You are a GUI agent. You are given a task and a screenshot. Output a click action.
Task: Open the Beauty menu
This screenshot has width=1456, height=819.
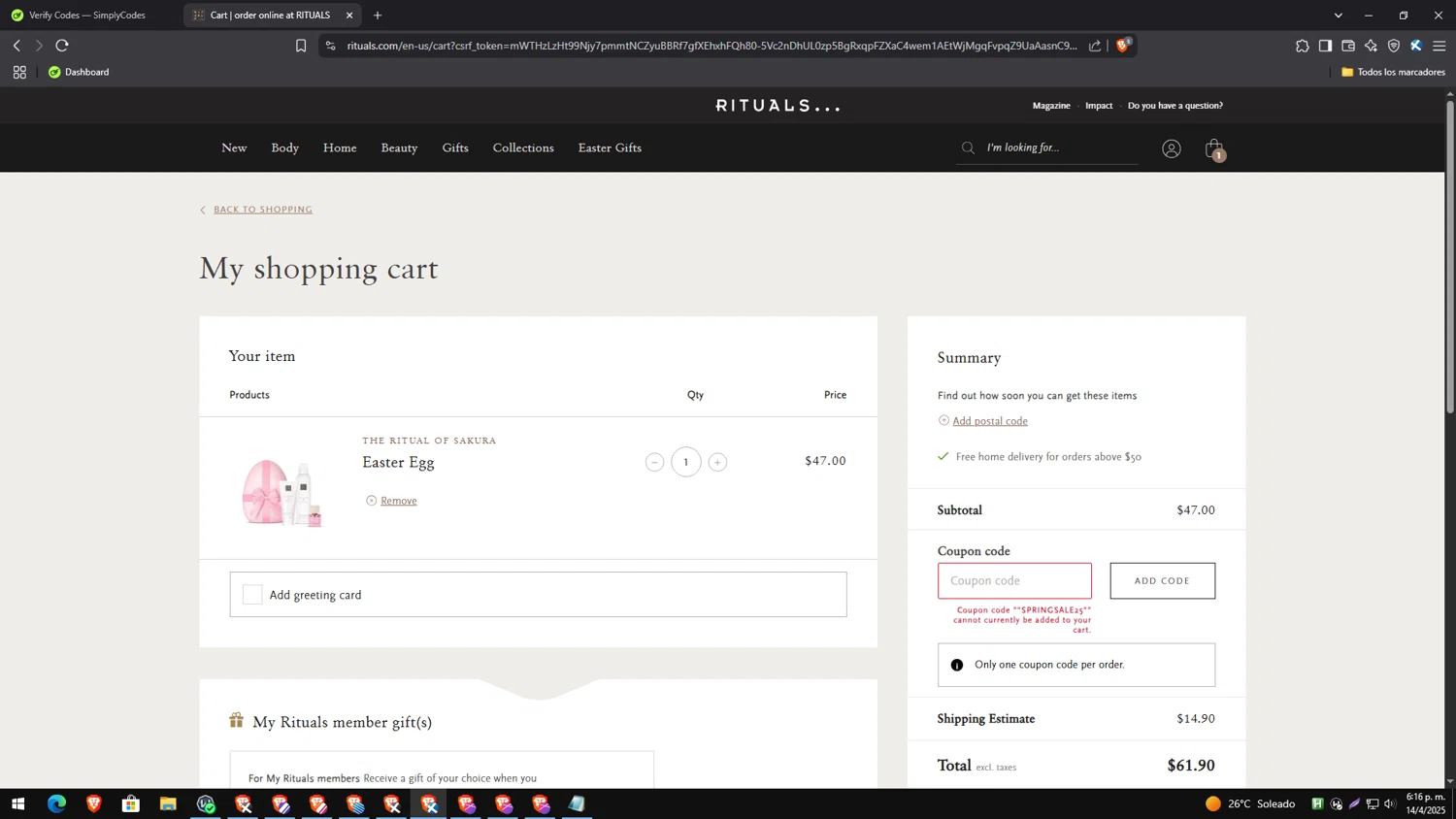(399, 147)
